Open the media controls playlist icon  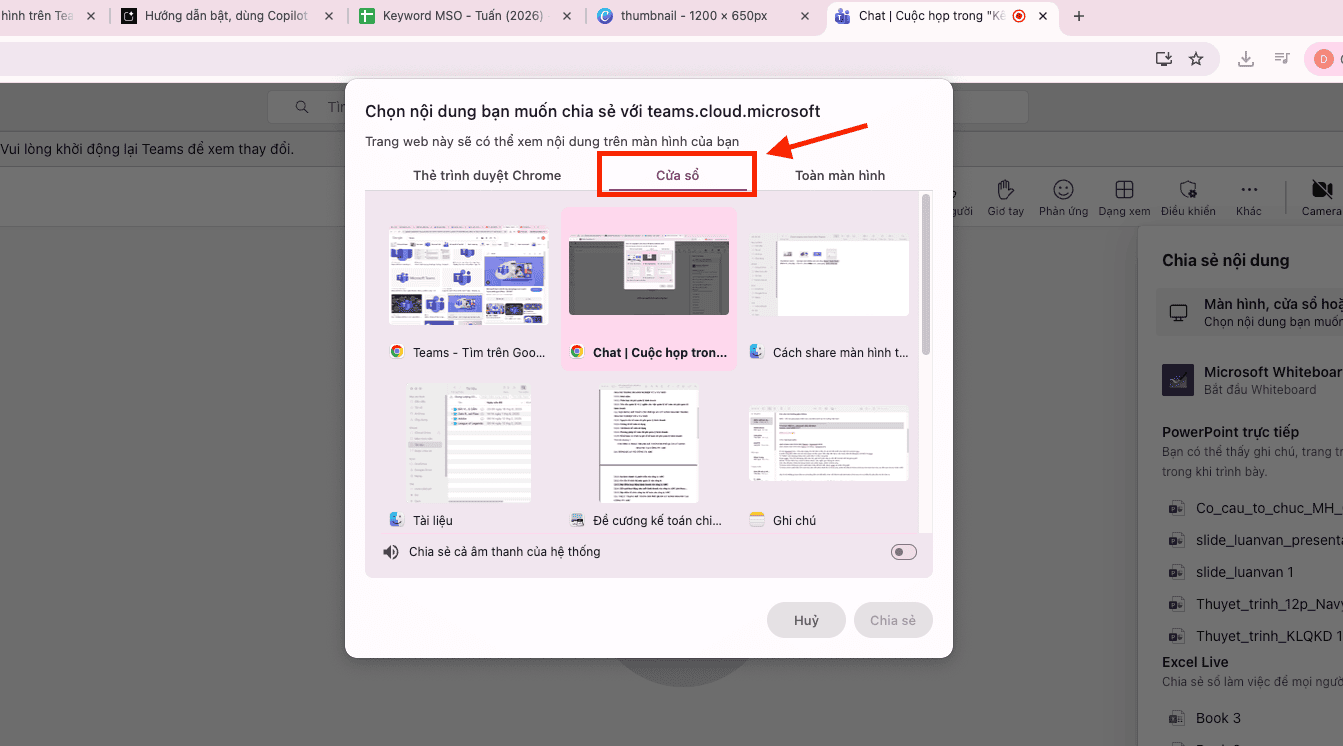(x=1282, y=59)
